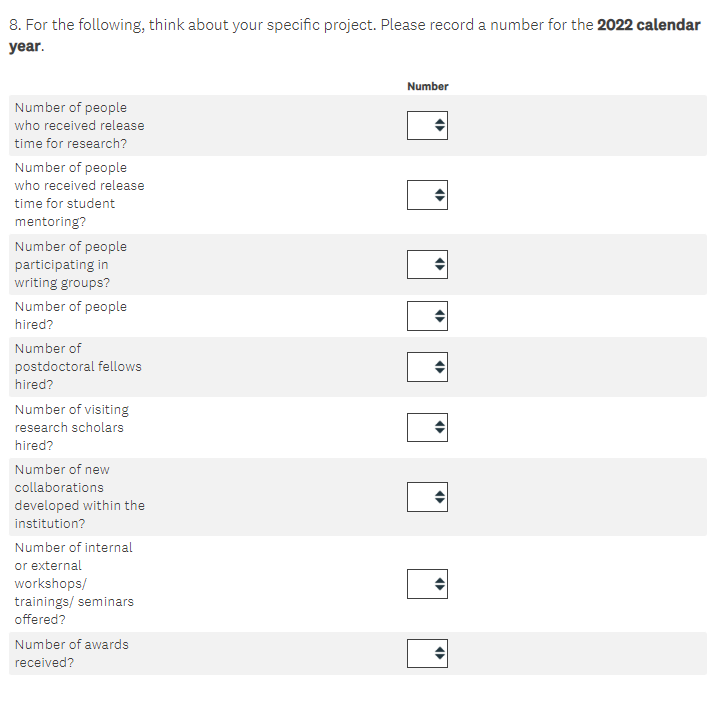Open the 'Number of people hired?' dropdown
The height and width of the screenshot is (701, 716).
coord(427,315)
